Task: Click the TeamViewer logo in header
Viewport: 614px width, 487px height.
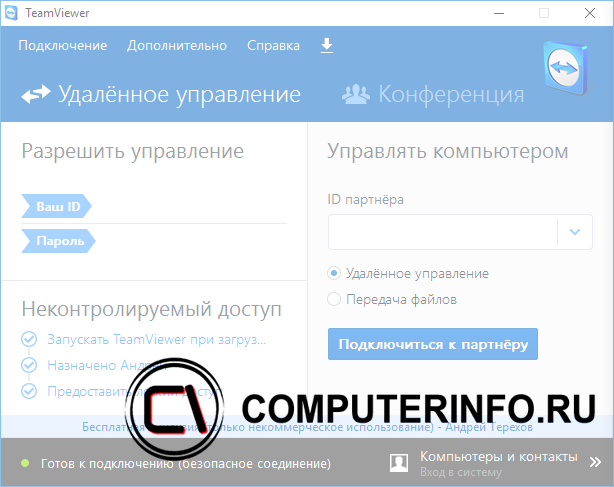Action: (566, 68)
